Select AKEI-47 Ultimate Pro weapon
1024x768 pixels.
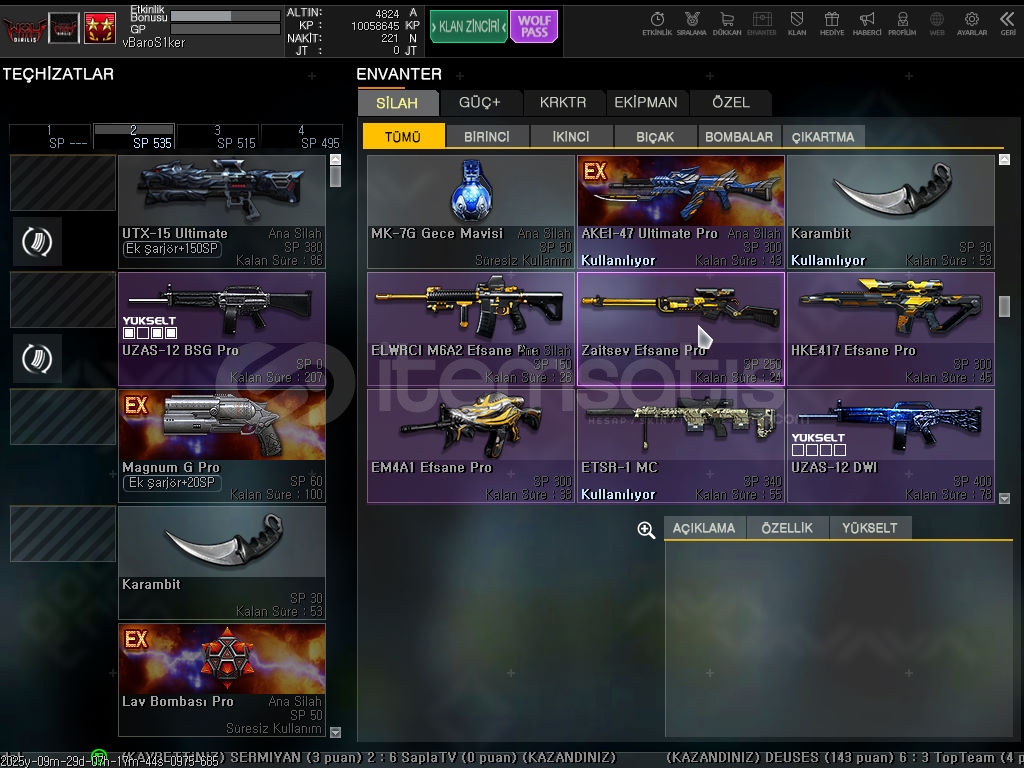[x=680, y=212]
